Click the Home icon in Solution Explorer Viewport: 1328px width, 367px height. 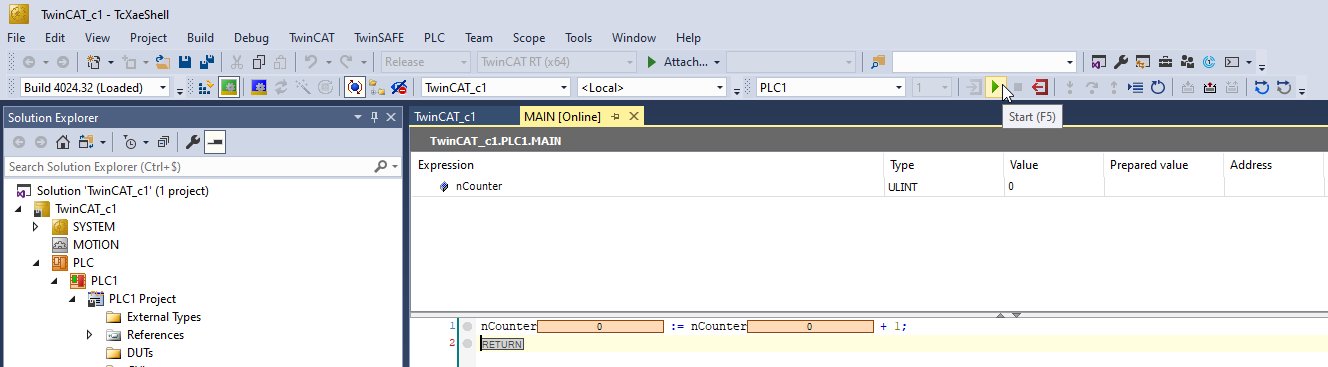click(62, 142)
